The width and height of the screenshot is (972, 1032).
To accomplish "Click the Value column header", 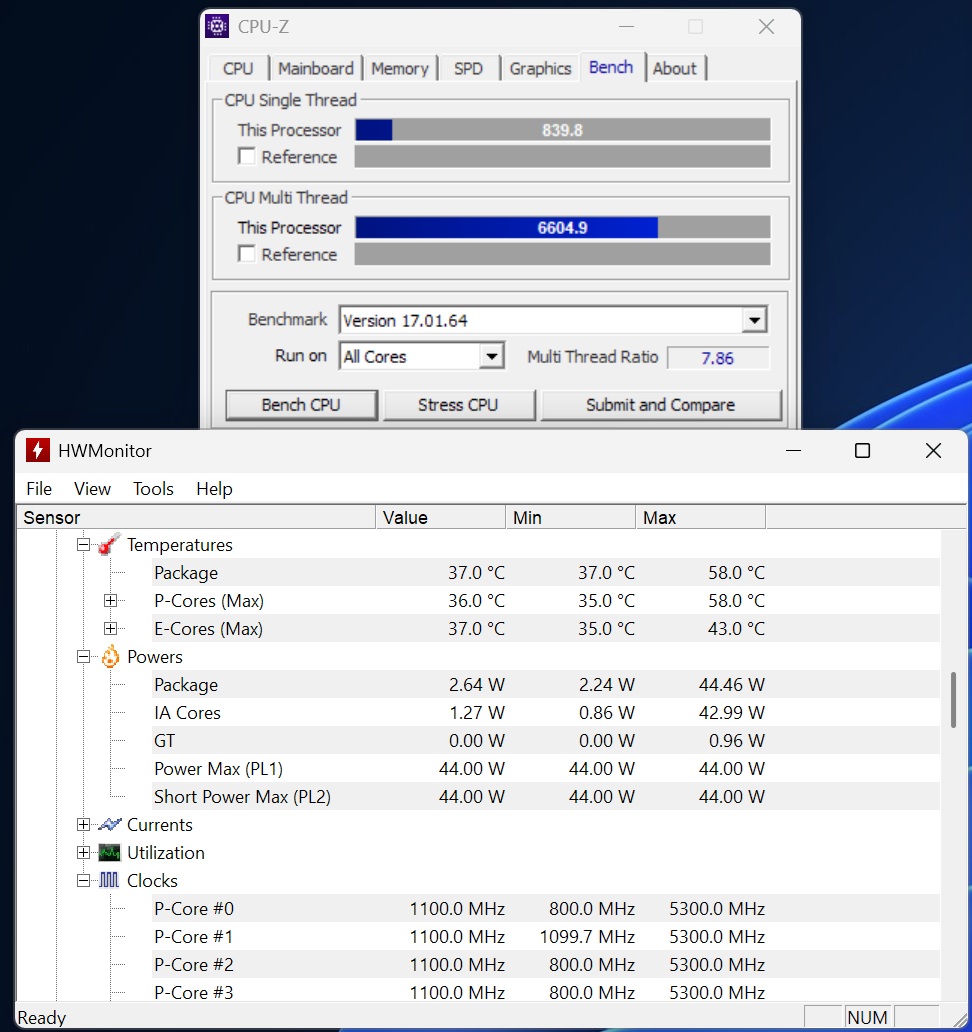I will [440, 517].
